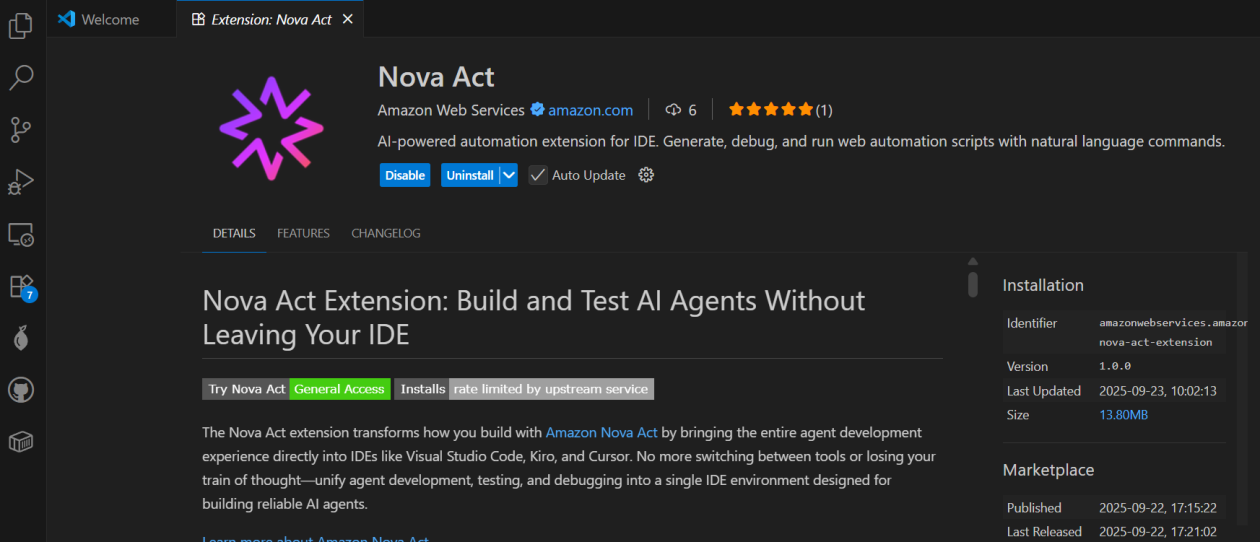Image resolution: width=1260 pixels, height=542 pixels.
Task: Open the Explorer view in activity bar
Action: [x=21, y=25]
